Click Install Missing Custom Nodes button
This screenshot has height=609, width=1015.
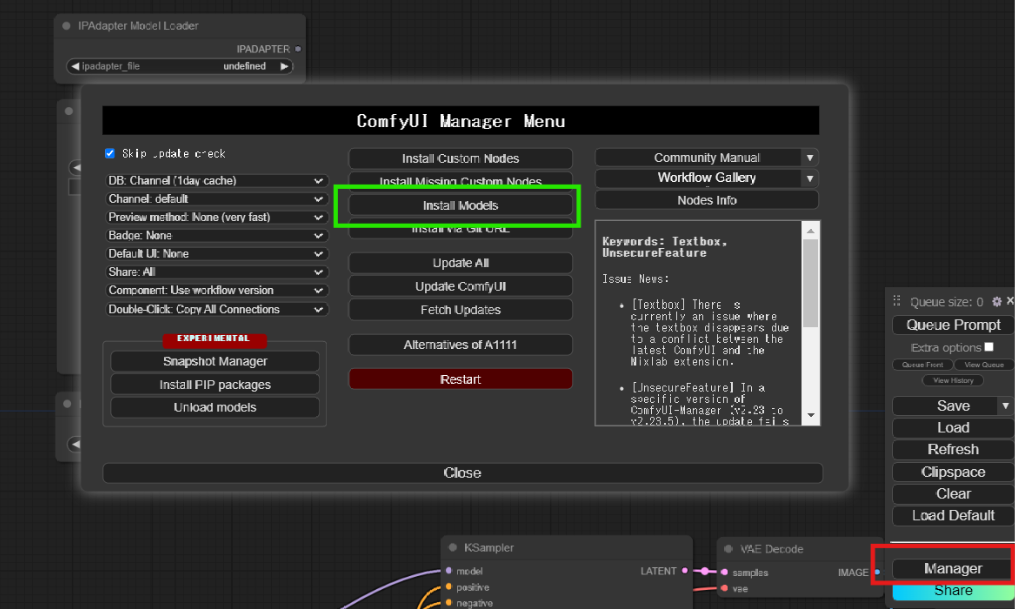click(x=460, y=179)
